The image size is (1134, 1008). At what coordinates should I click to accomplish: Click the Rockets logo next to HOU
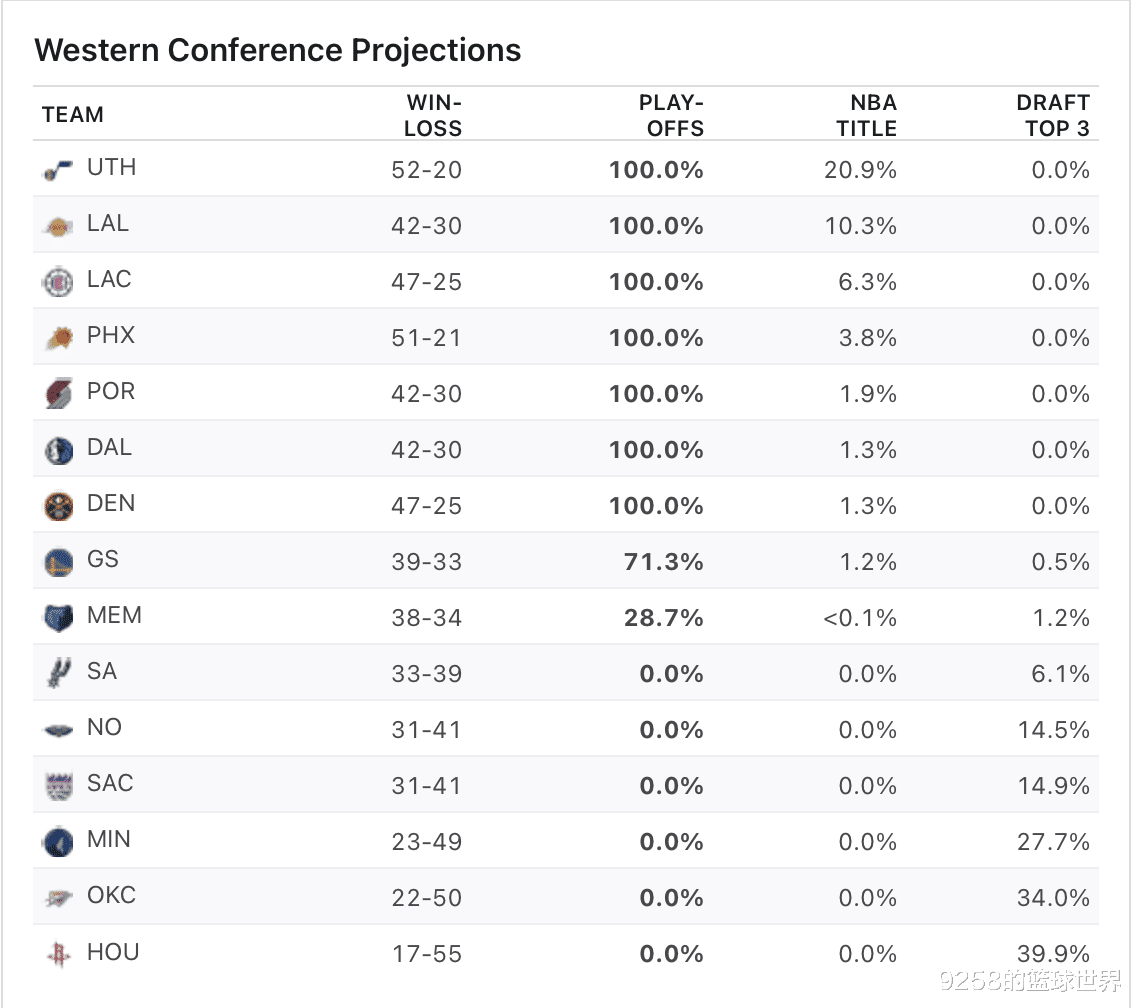click(59, 955)
